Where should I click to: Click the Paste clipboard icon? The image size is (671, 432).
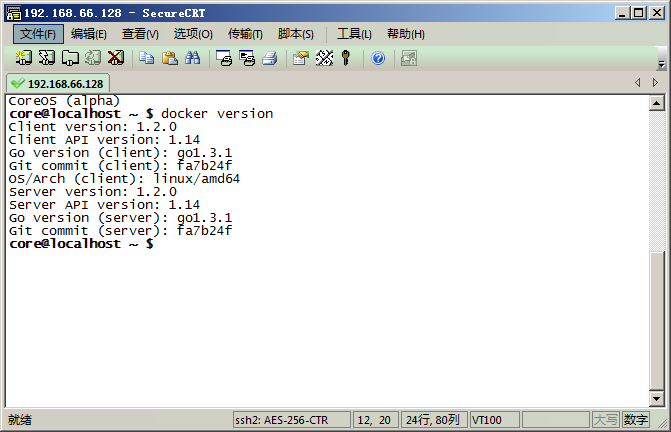[170, 58]
